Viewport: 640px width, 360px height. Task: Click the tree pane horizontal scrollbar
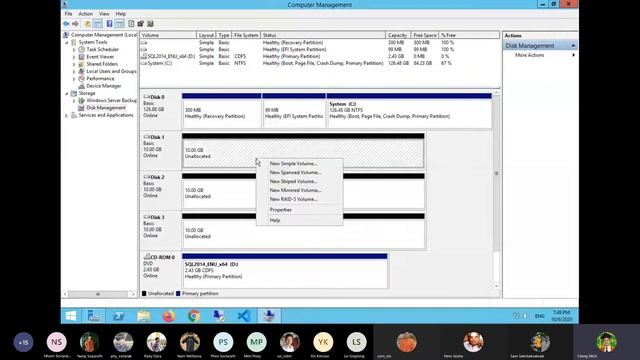click(98, 294)
